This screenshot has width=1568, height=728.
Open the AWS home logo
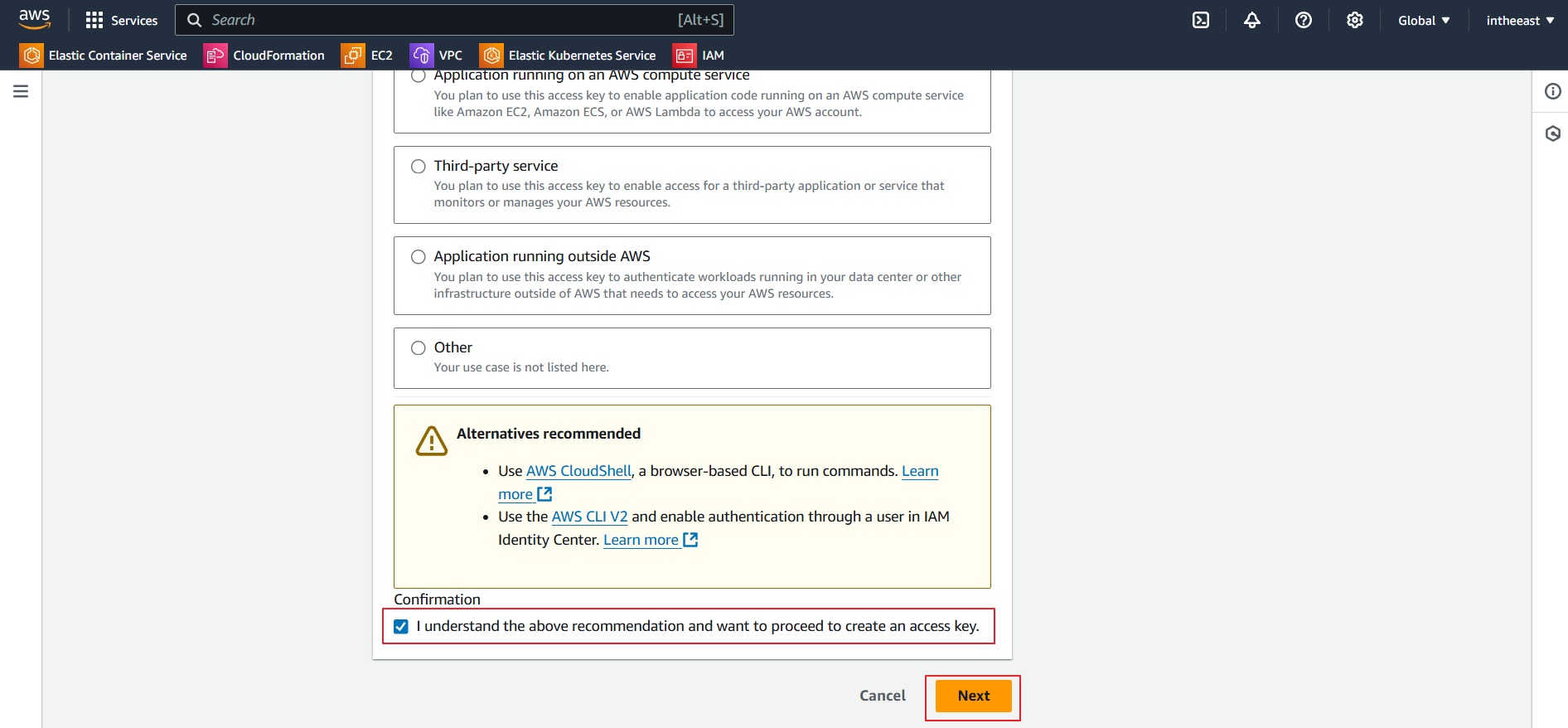coord(34,20)
